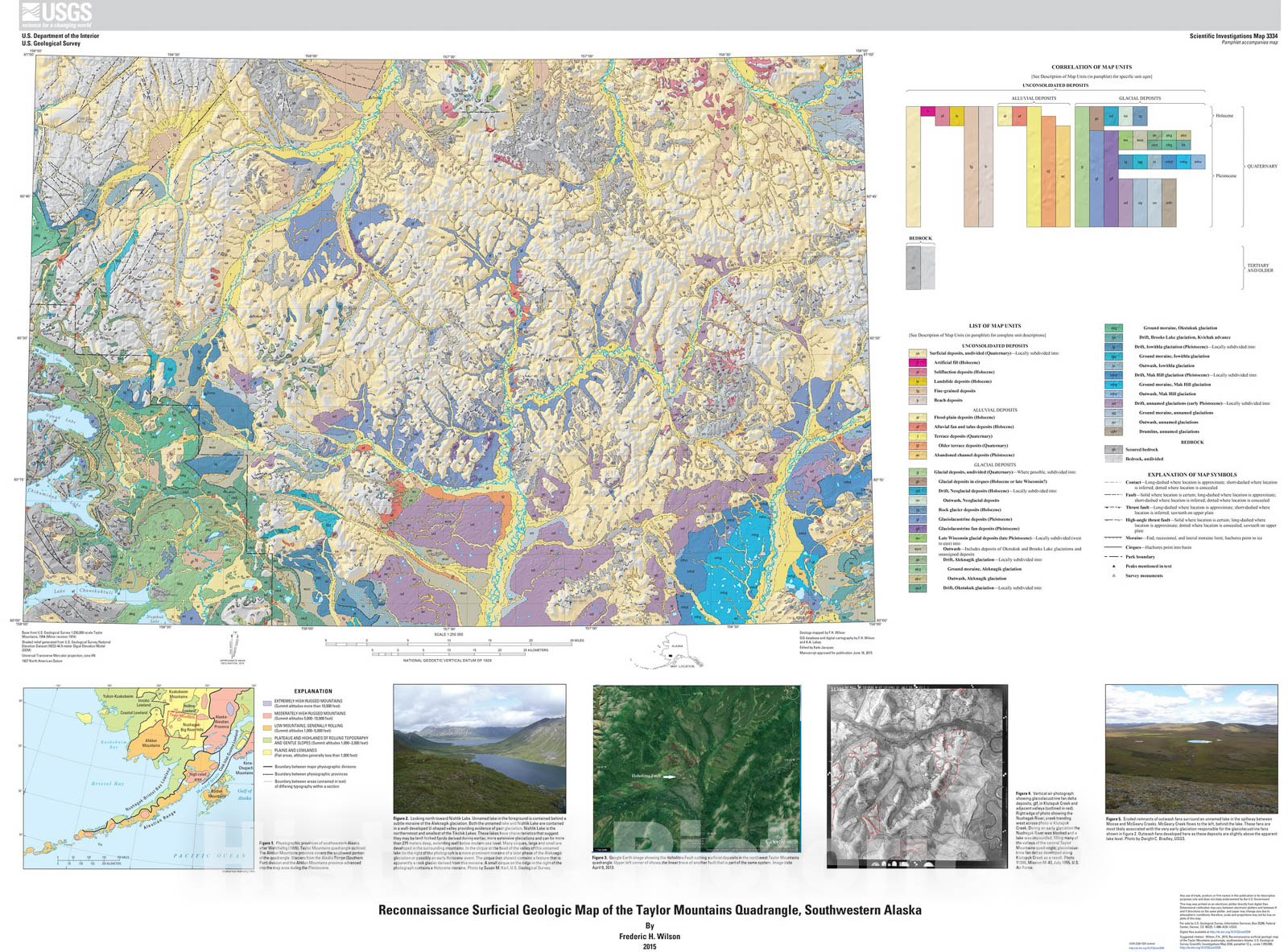Select the Scoured bedrock gray legend swatch
1288x952 pixels.
1113,450
